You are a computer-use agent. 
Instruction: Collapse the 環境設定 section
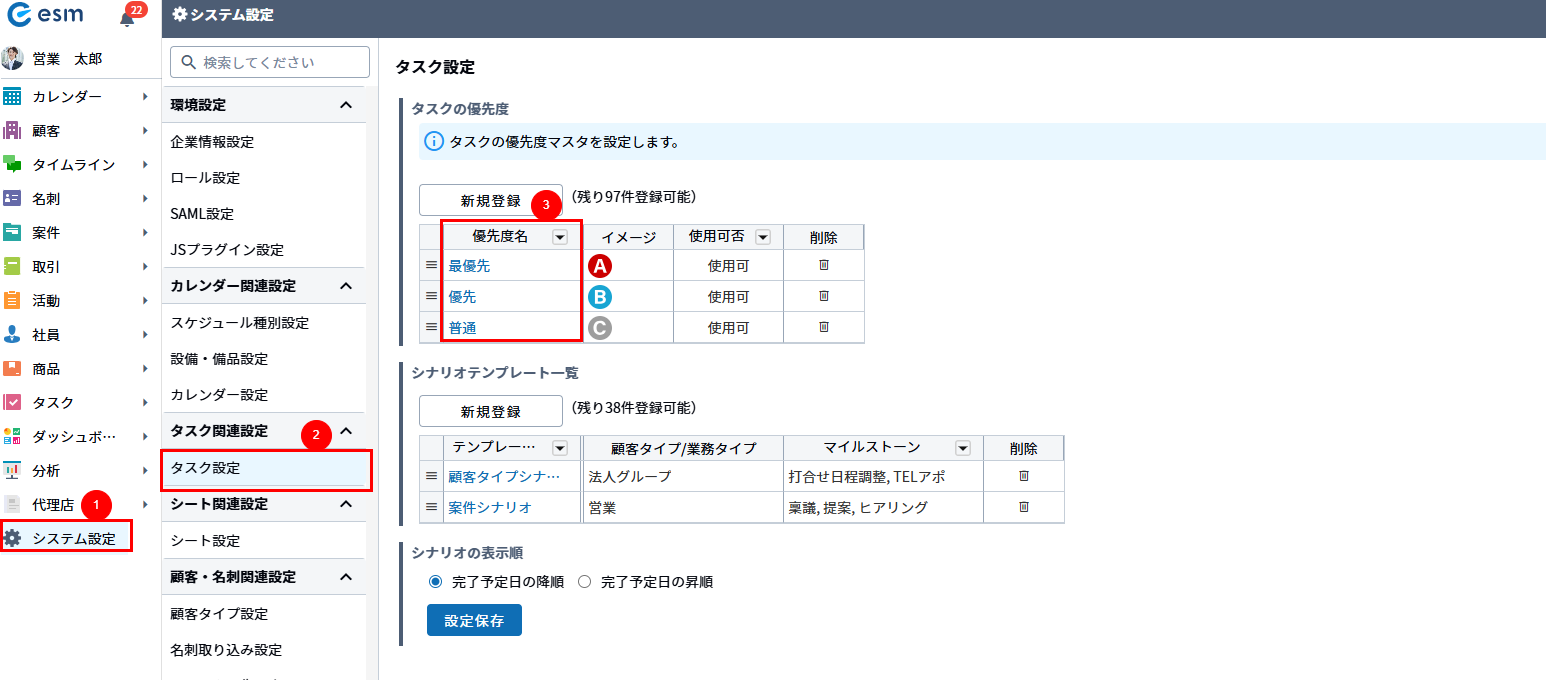click(x=346, y=105)
